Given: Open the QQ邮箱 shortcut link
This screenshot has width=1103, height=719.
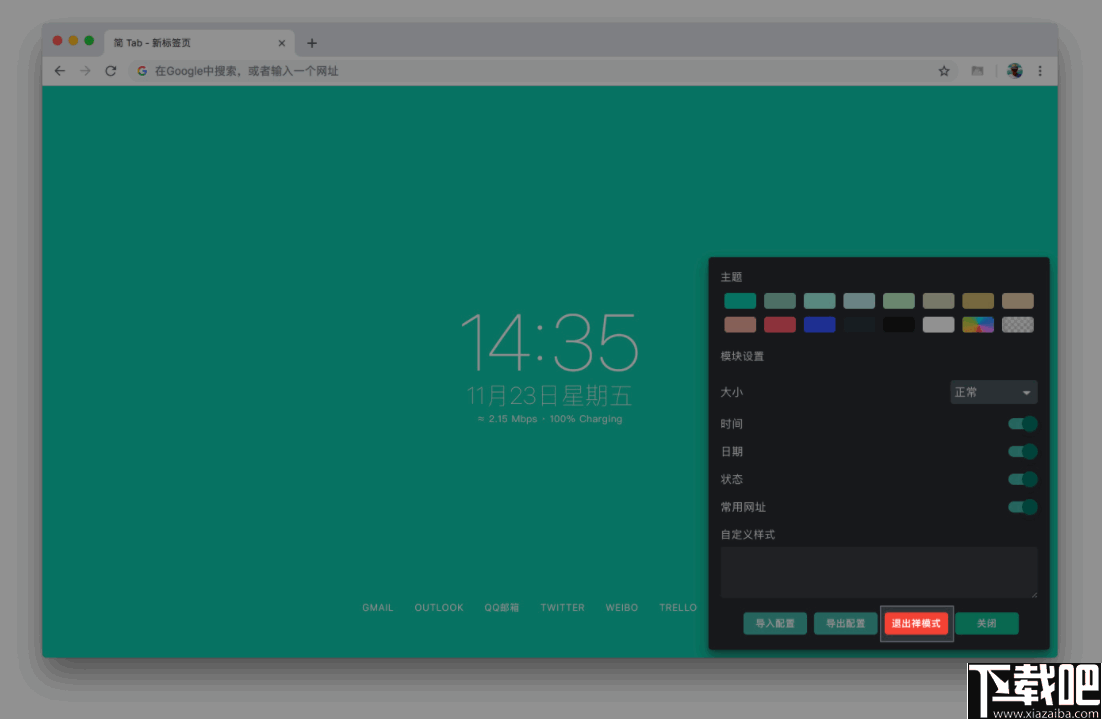Looking at the screenshot, I should pos(502,607).
